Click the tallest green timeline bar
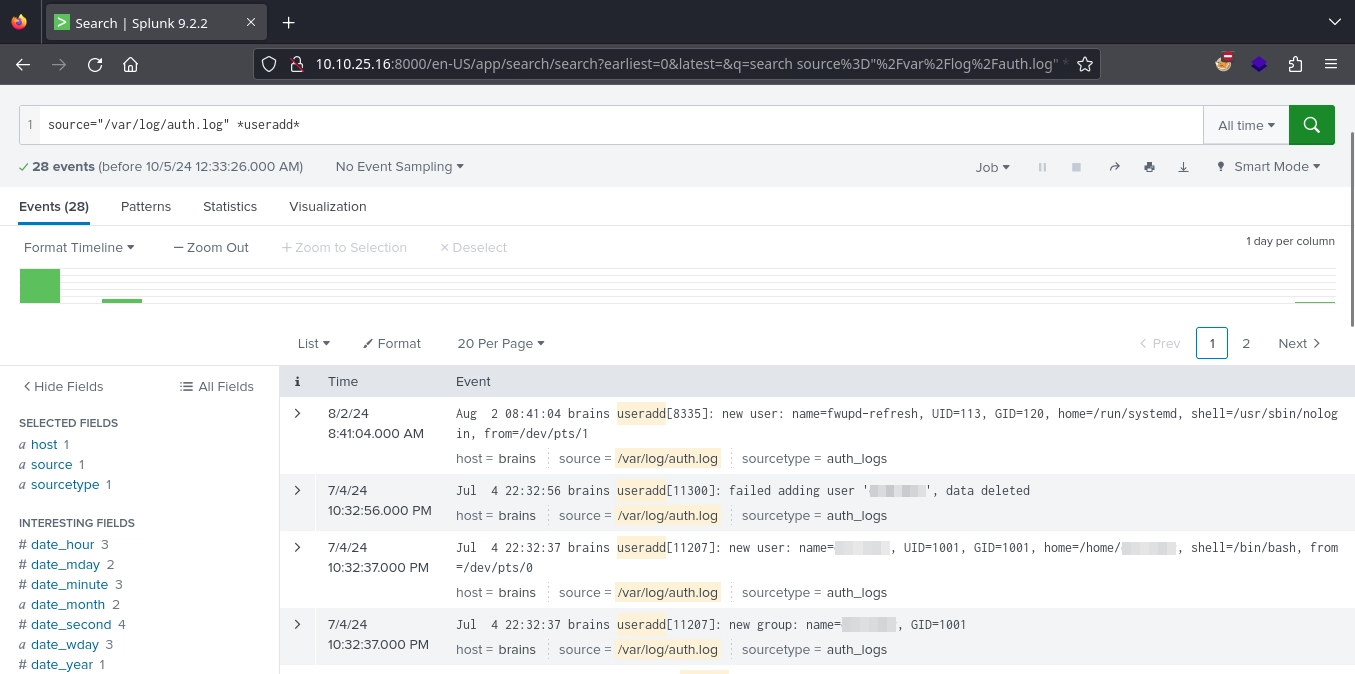 40,286
